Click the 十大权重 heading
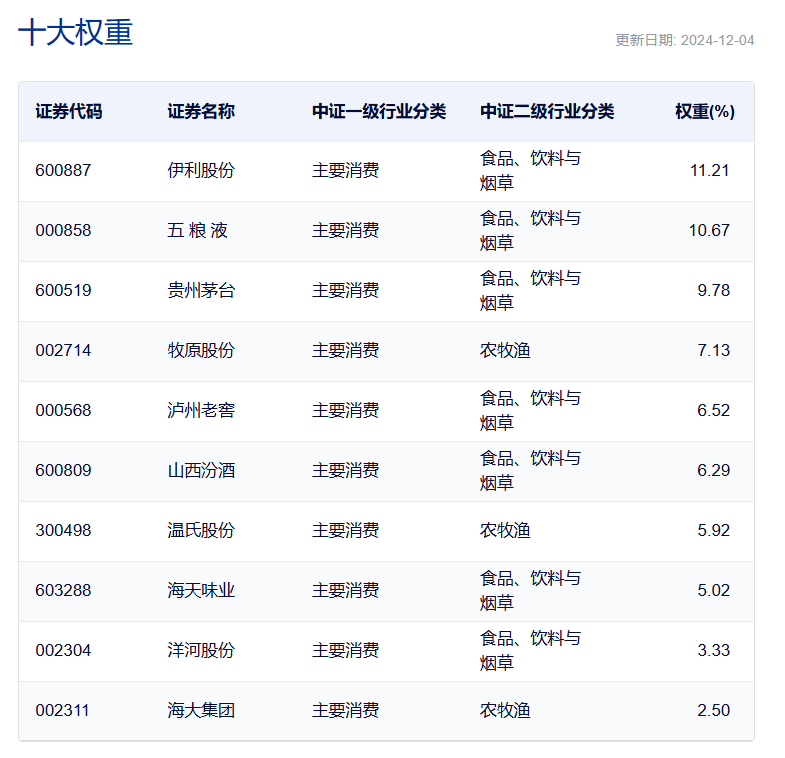785x758 pixels. pyautogui.click(x=75, y=33)
